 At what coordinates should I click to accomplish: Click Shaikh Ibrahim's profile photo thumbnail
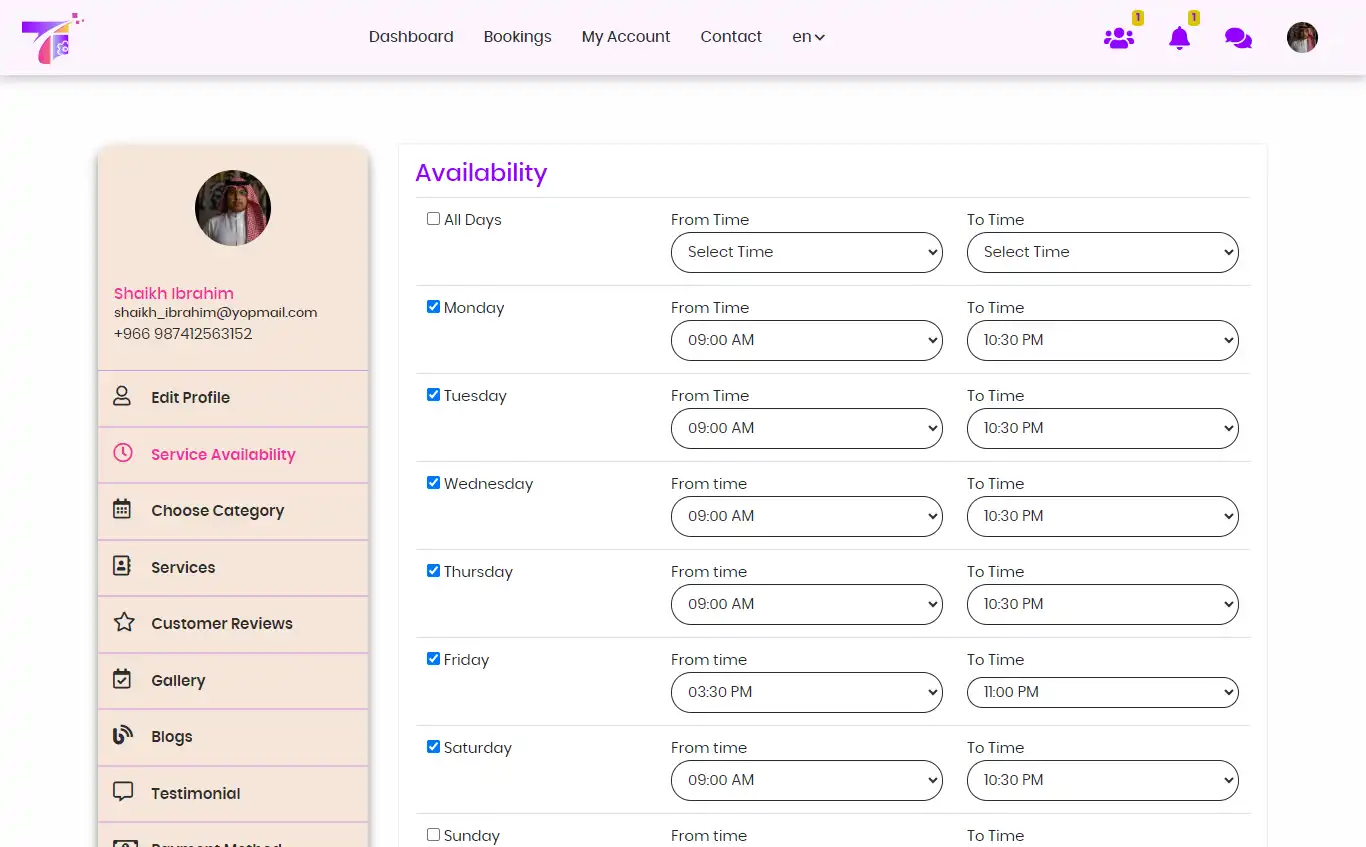[232, 207]
